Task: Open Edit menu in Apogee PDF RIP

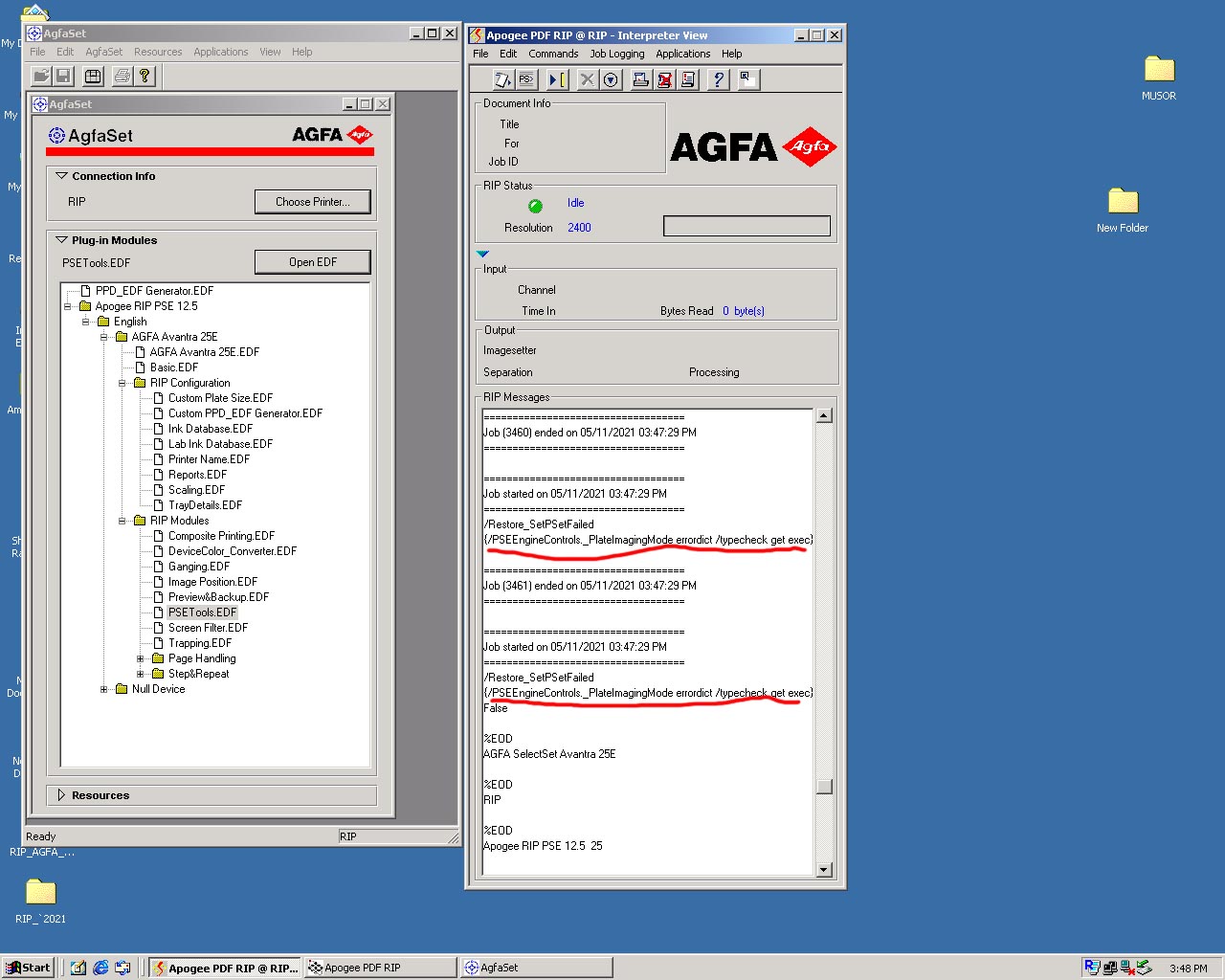Action: [508, 54]
